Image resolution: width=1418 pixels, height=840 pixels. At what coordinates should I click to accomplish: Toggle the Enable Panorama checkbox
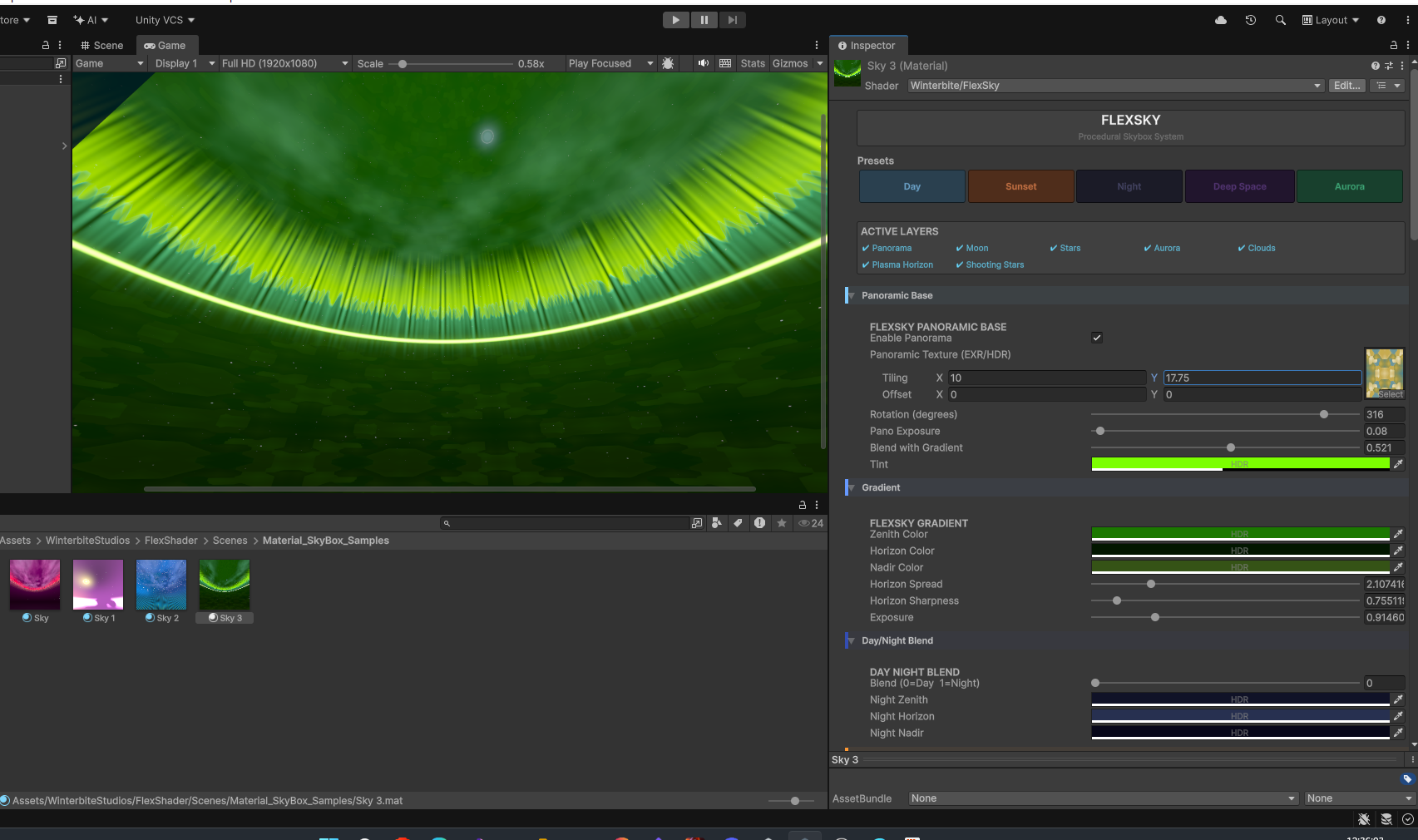click(1096, 338)
